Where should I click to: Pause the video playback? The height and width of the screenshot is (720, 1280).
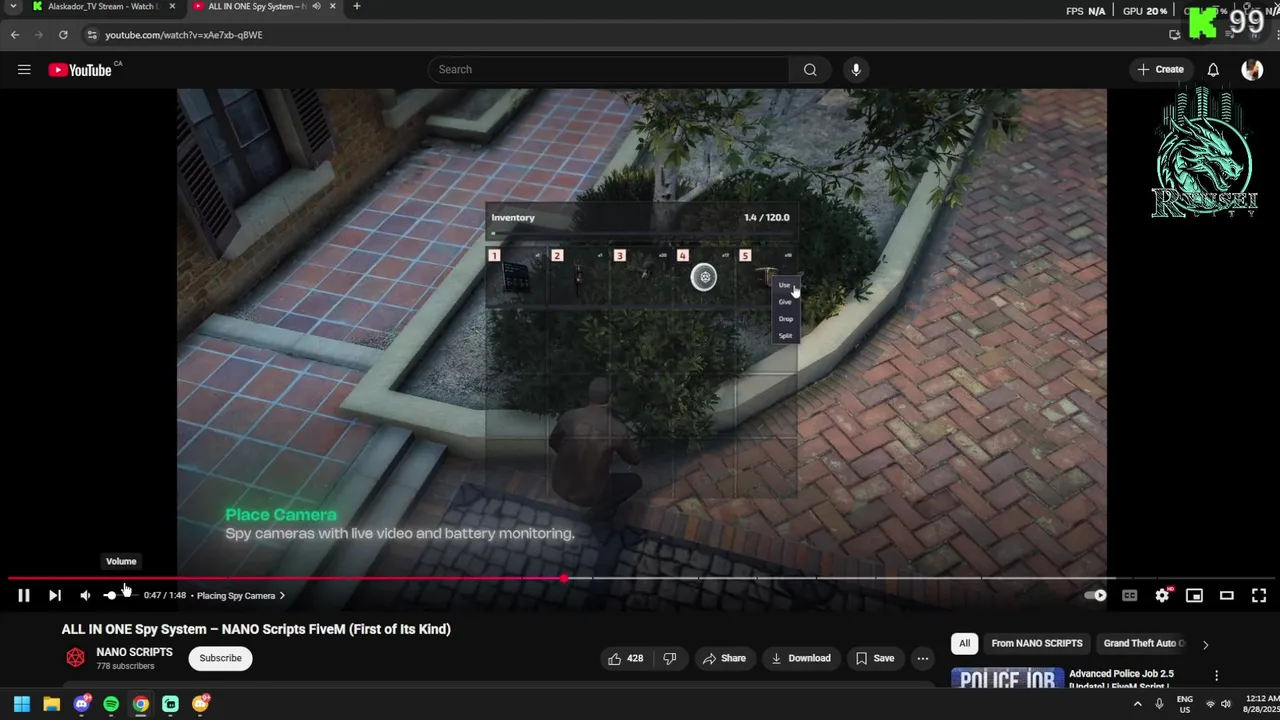[x=24, y=595]
